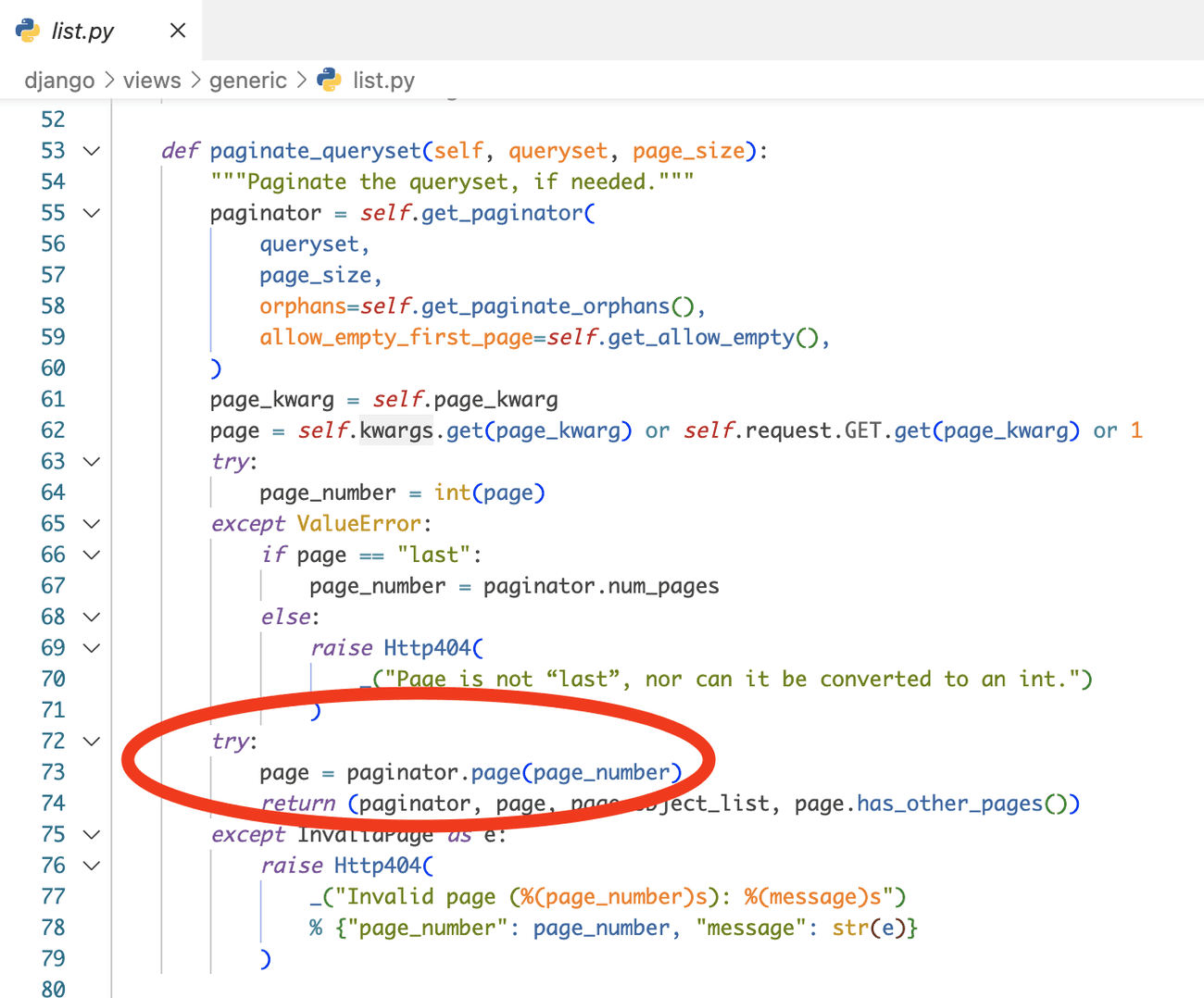
Task: Click ValueError on line 65
Action: click(x=359, y=524)
